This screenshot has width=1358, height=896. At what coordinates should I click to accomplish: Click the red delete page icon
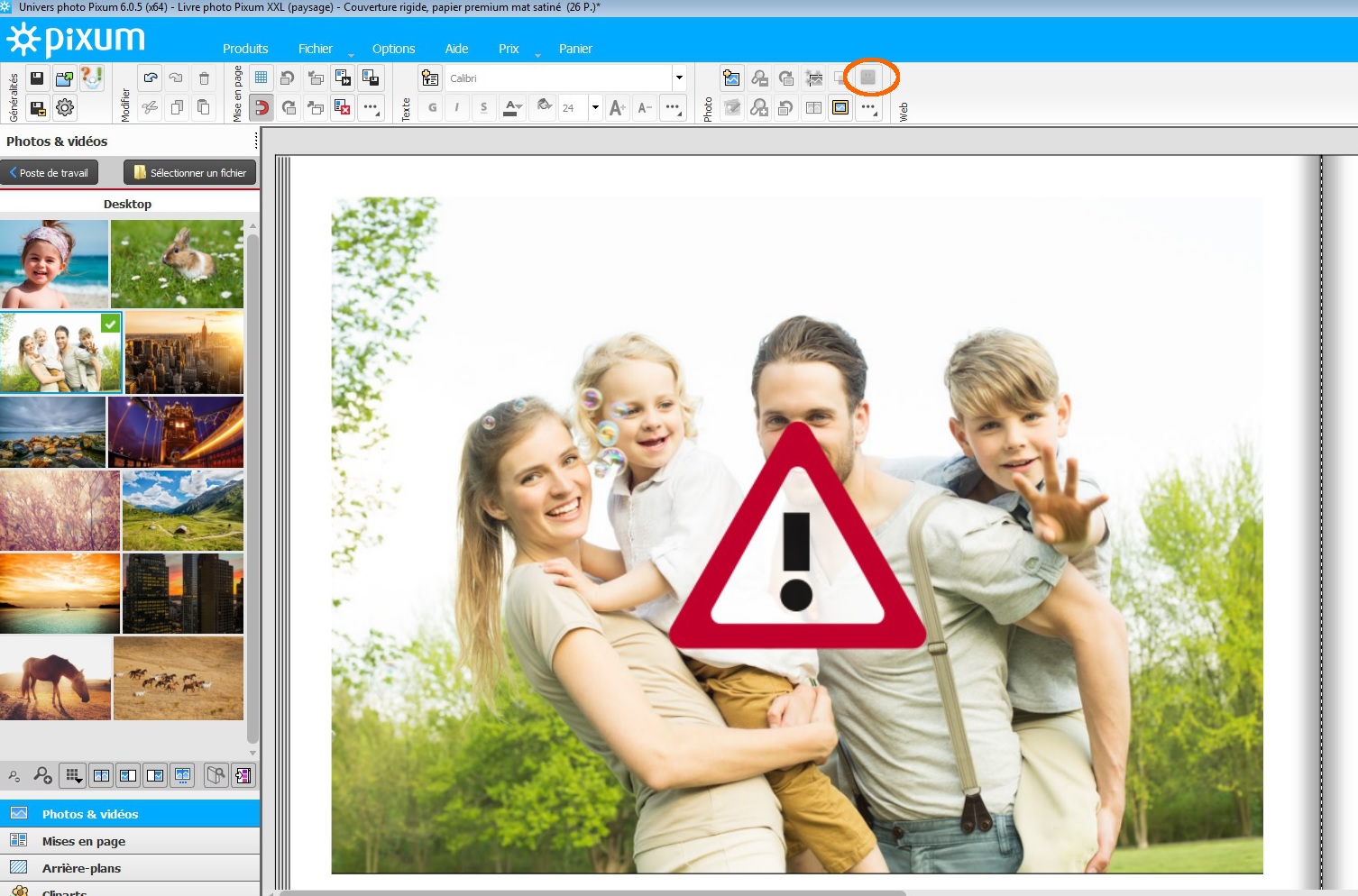(343, 108)
